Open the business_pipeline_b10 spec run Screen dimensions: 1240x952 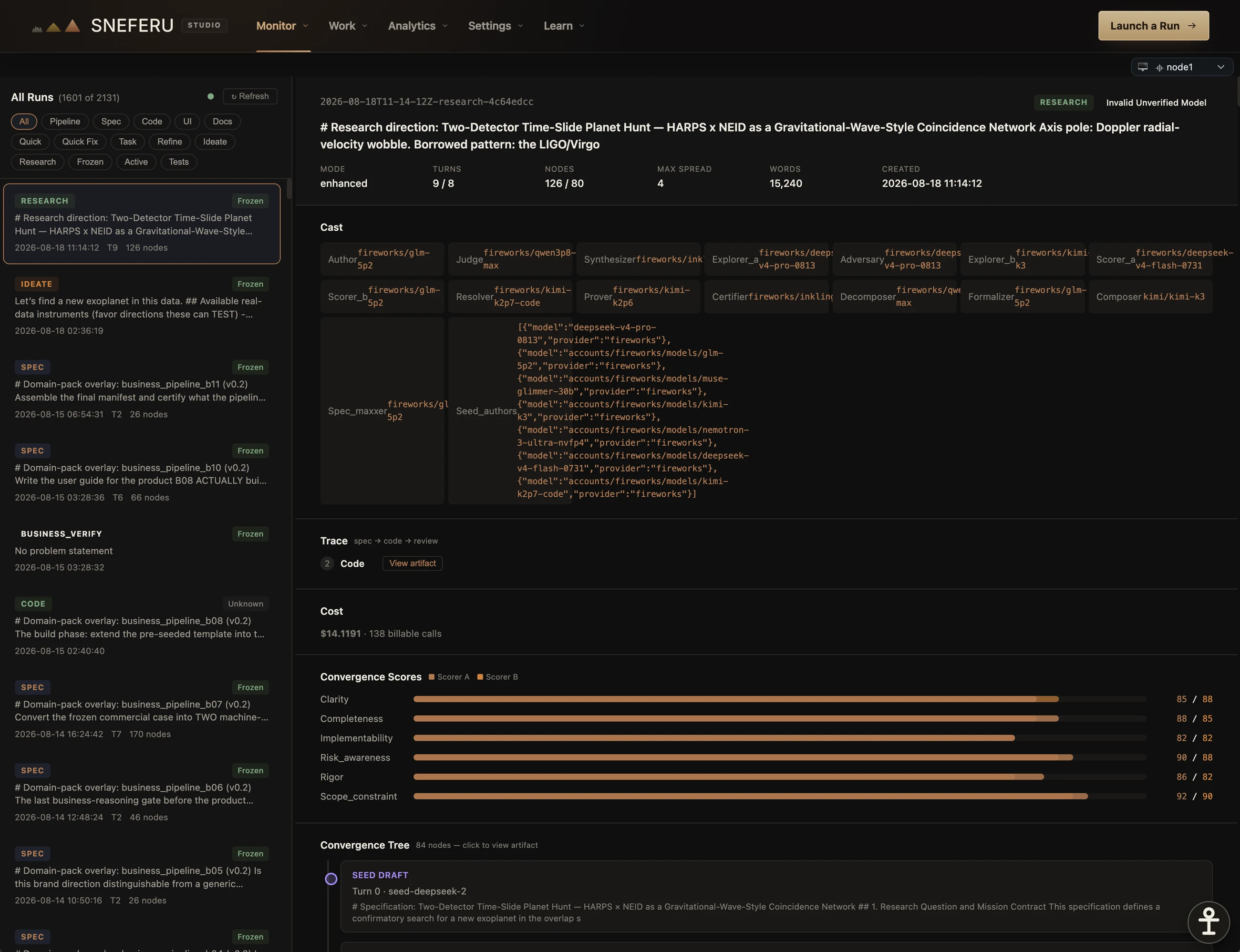142,473
